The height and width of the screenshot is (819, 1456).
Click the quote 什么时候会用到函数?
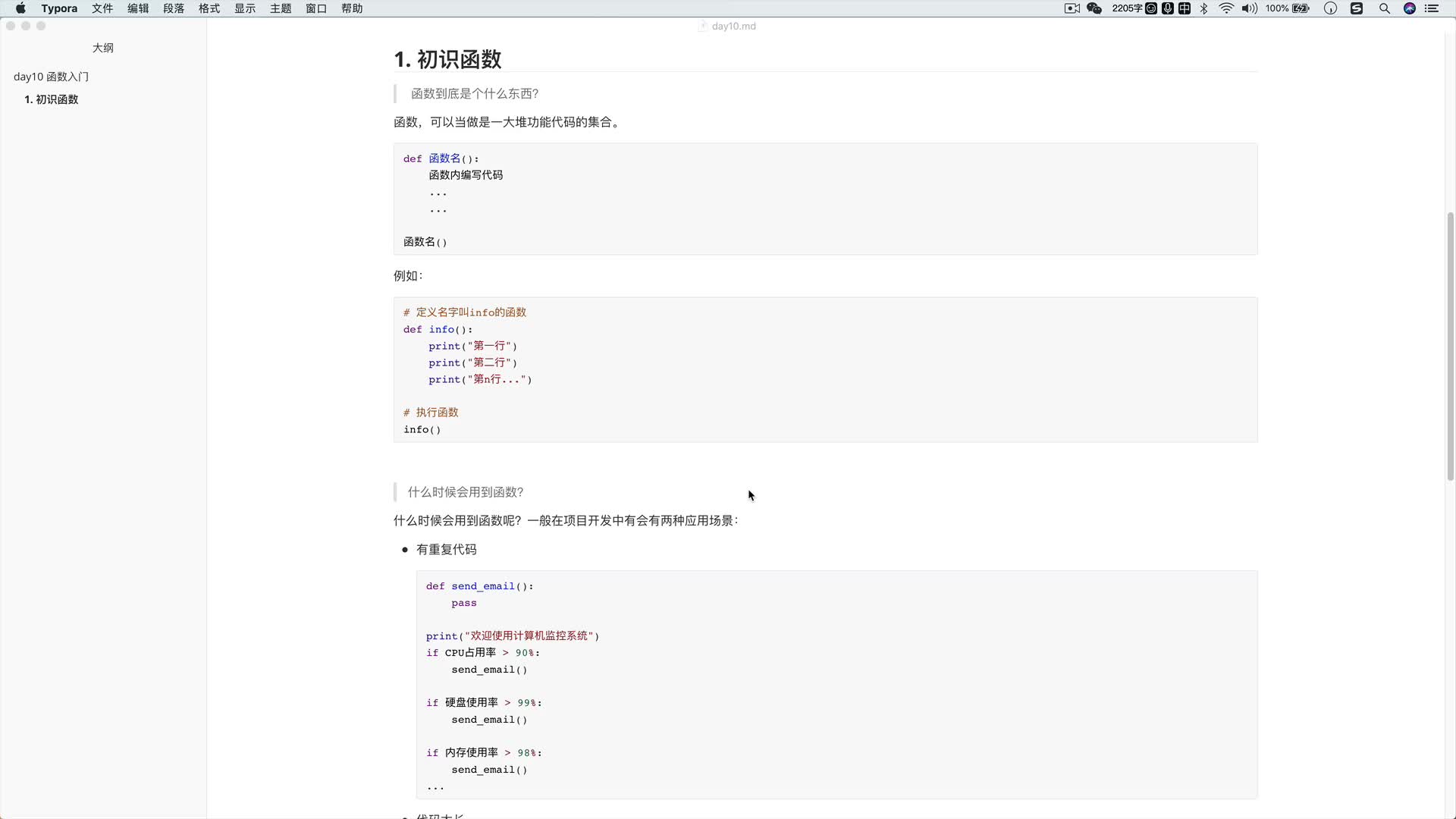point(466,492)
